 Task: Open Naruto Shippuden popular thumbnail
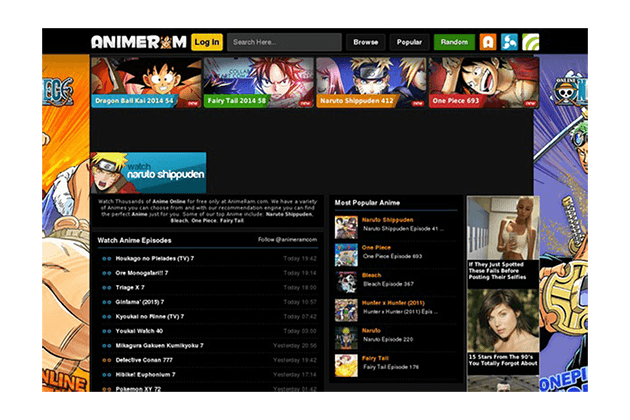[346, 227]
